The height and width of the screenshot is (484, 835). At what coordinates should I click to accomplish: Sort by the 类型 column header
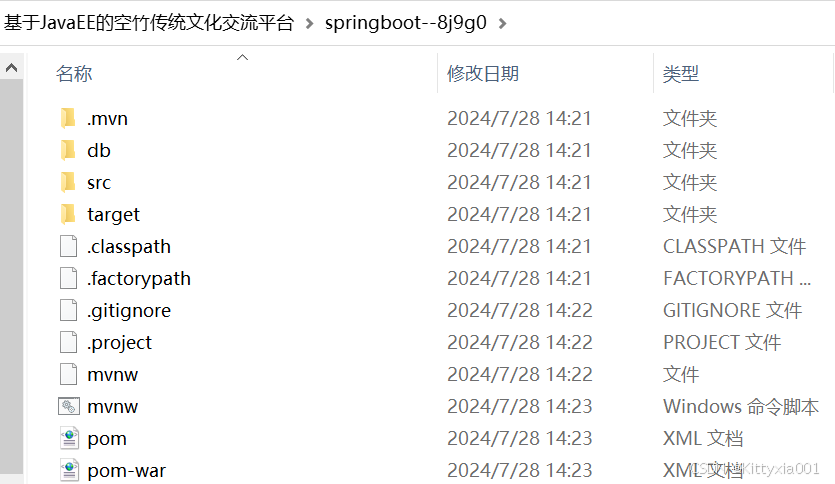pyautogui.click(x=681, y=73)
